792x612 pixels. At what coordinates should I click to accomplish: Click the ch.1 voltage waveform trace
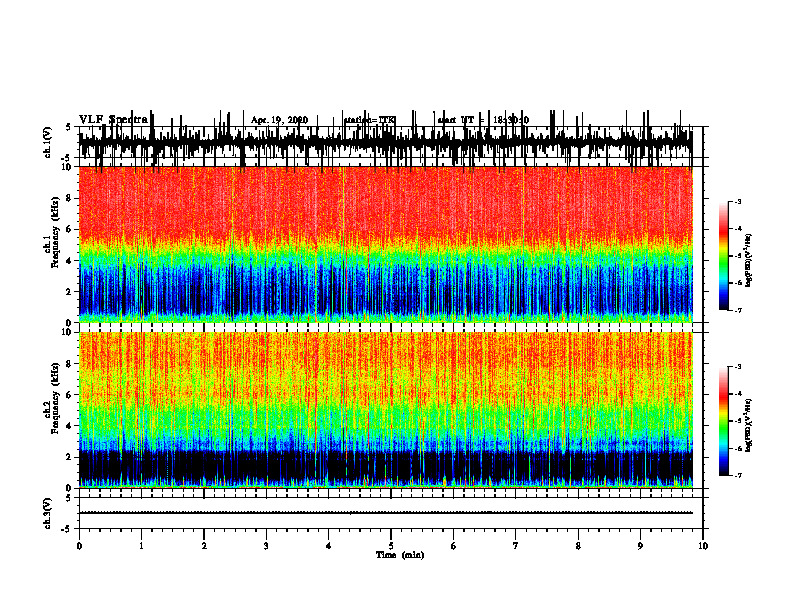(385, 143)
